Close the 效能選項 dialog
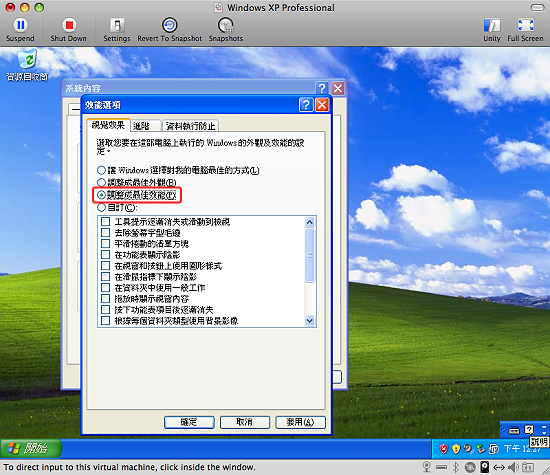550x475 pixels. tap(322, 105)
